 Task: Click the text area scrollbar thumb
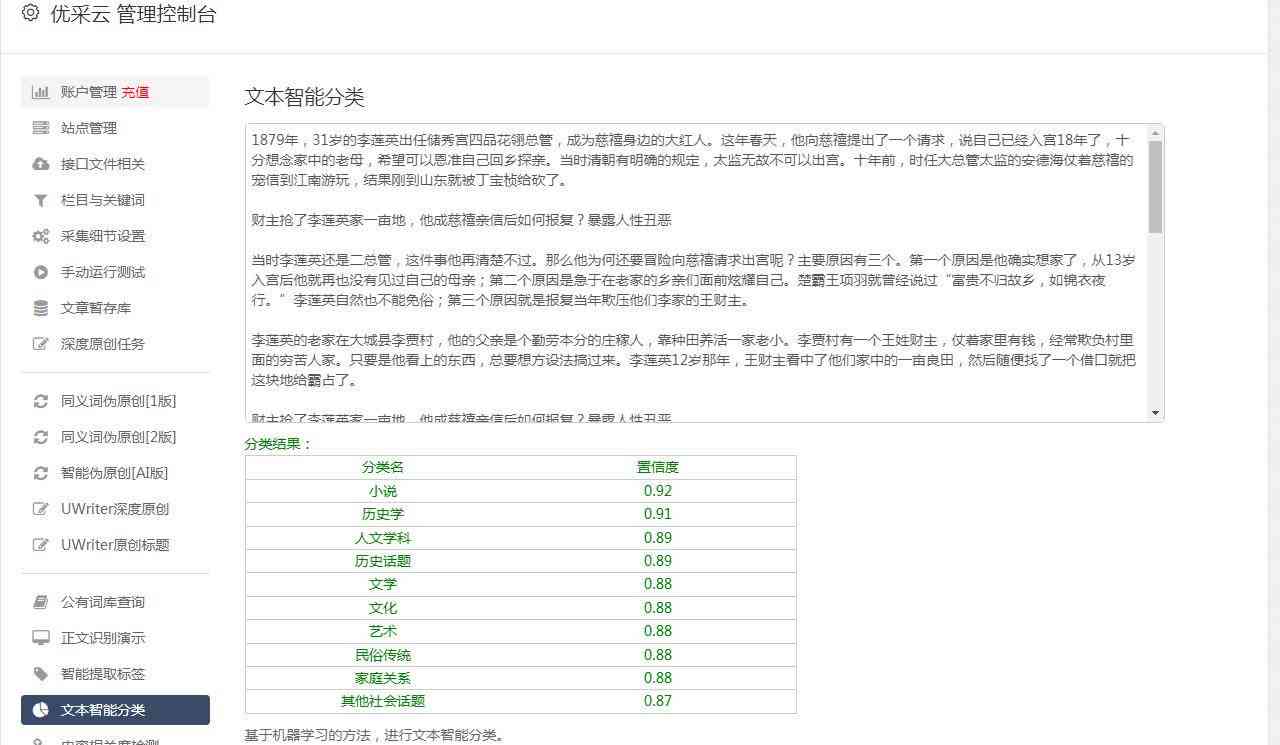pos(1156,186)
